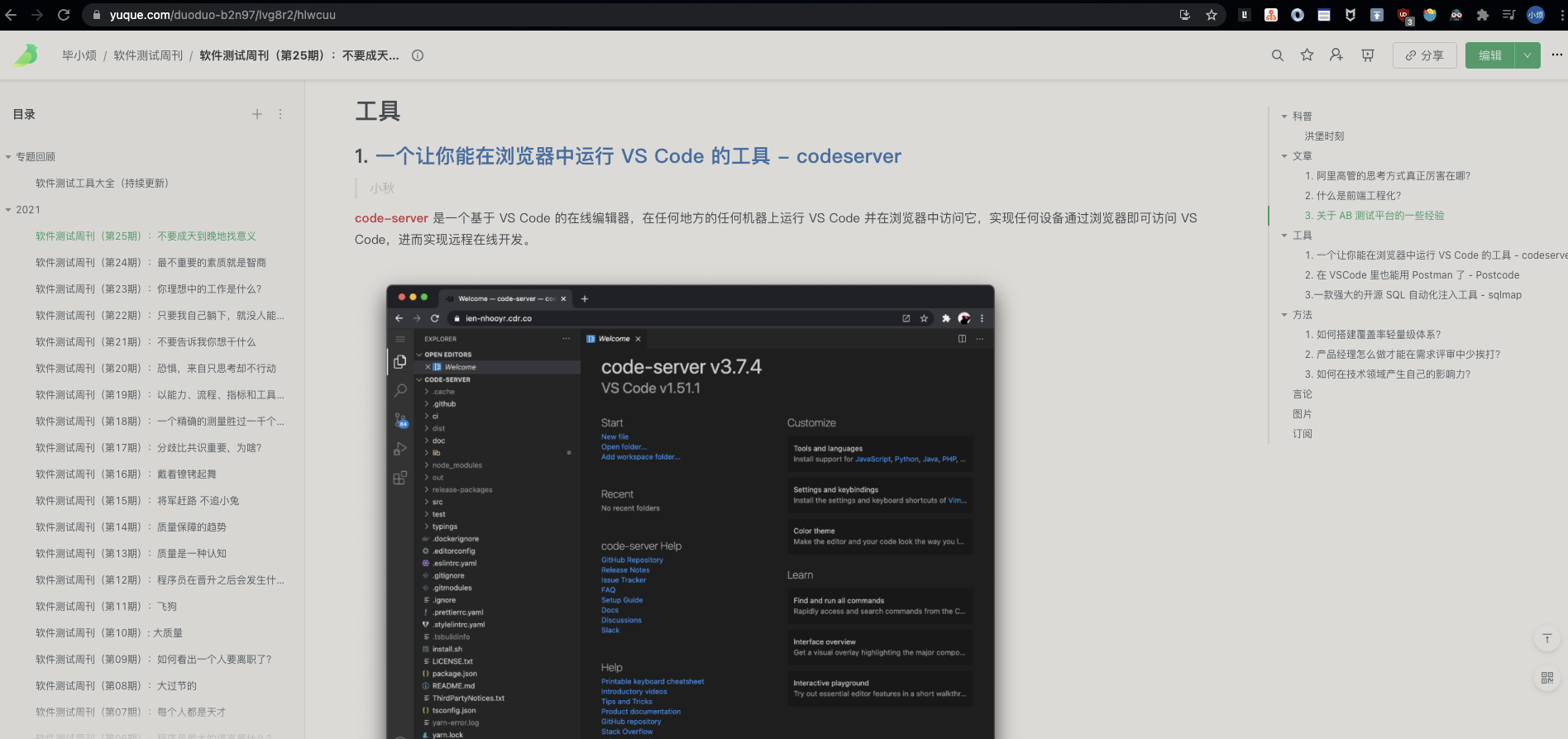The width and height of the screenshot is (1568, 739).
Task: Open the Chrome extensions puzzle icon
Action: pos(1483,15)
